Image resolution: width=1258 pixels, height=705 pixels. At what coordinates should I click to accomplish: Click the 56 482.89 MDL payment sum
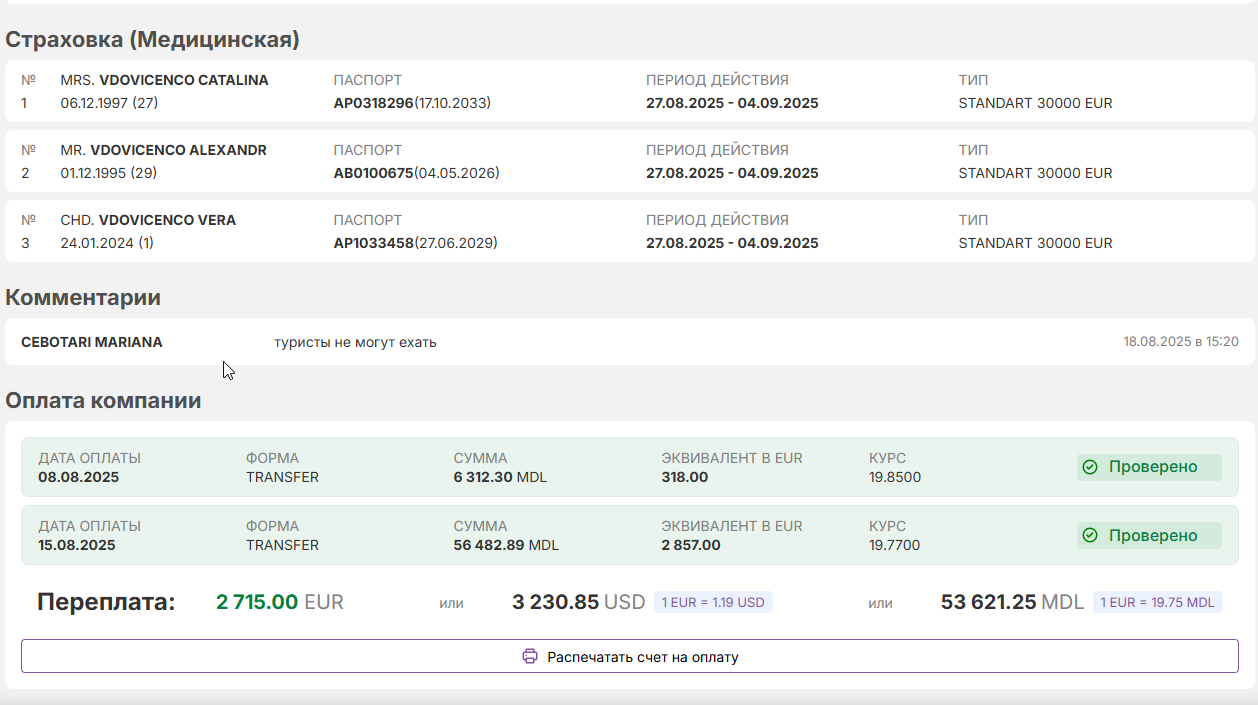[x=506, y=545]
